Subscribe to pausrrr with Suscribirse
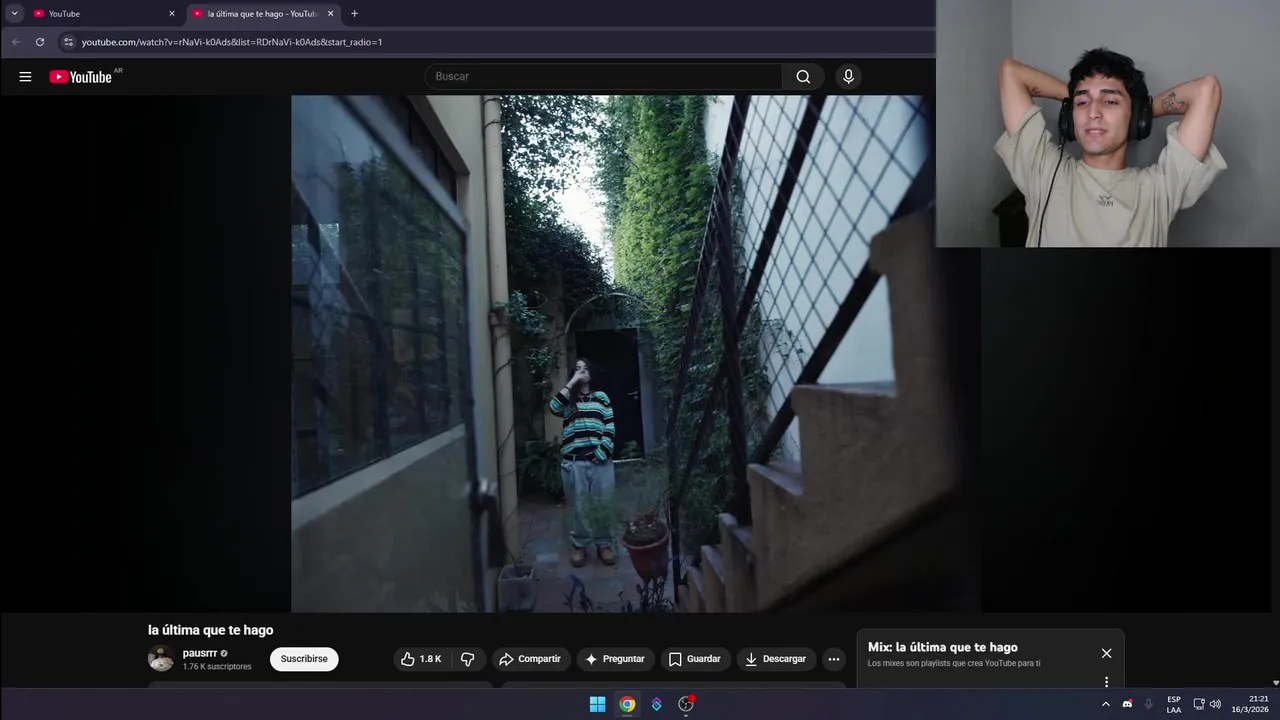1280x720 pixels. [x=304, y=659]
